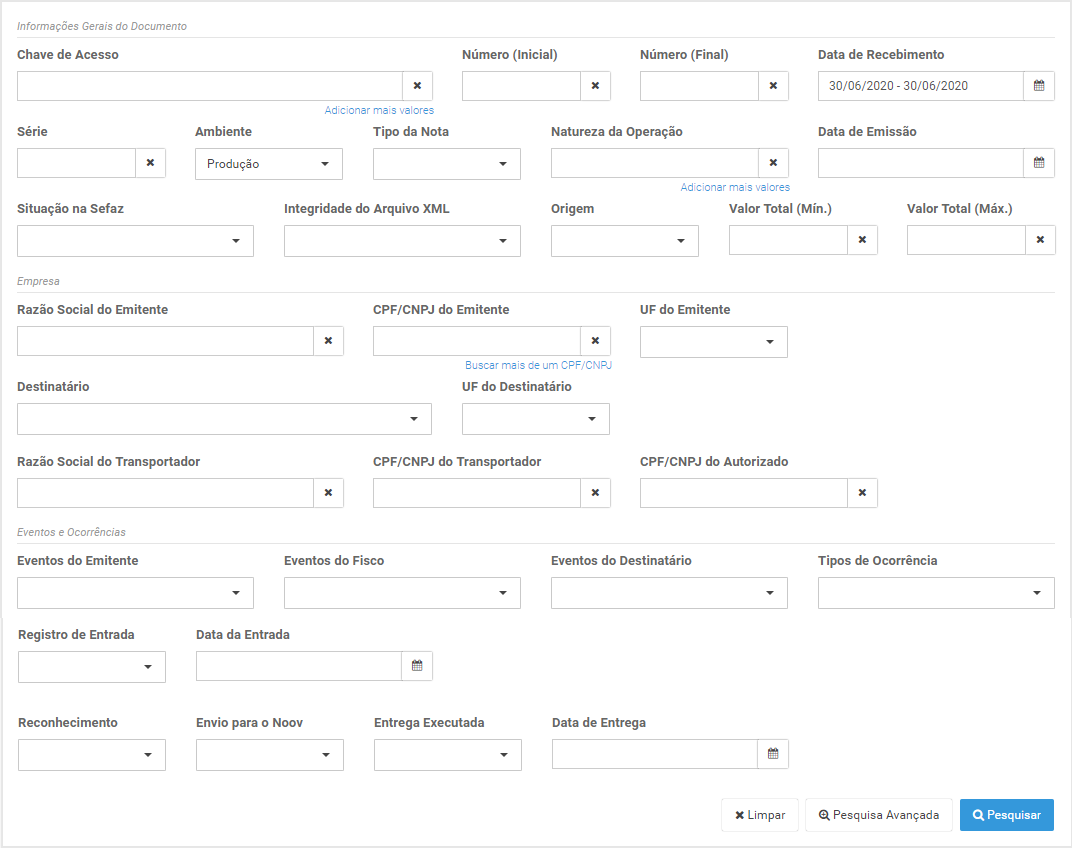The height and width of the screenshot is (848, 1072).
Task: Click Adicionar mais valores under Natureza da Operação
Action: click(735, 187)
